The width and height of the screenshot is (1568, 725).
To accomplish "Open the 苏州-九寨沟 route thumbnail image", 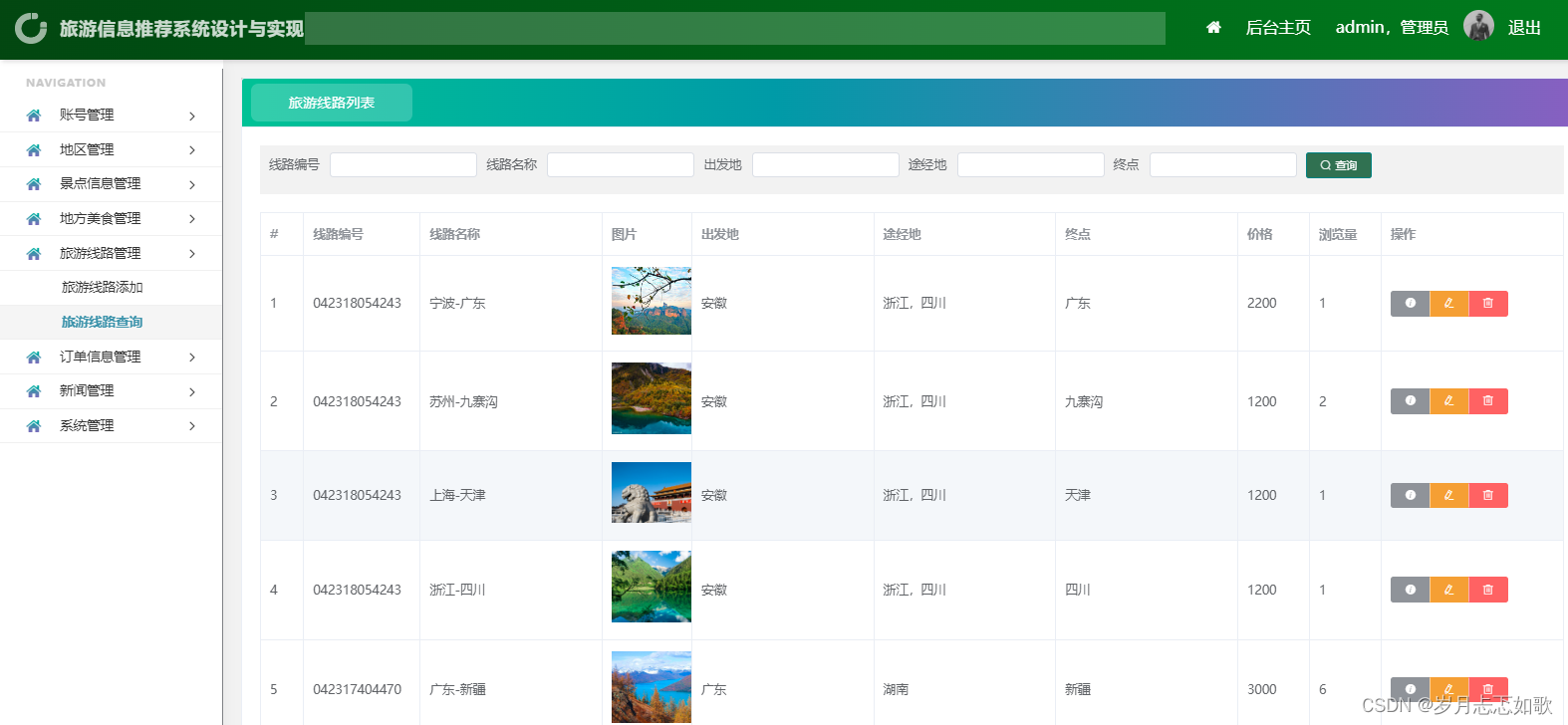I will click(652, 398).
